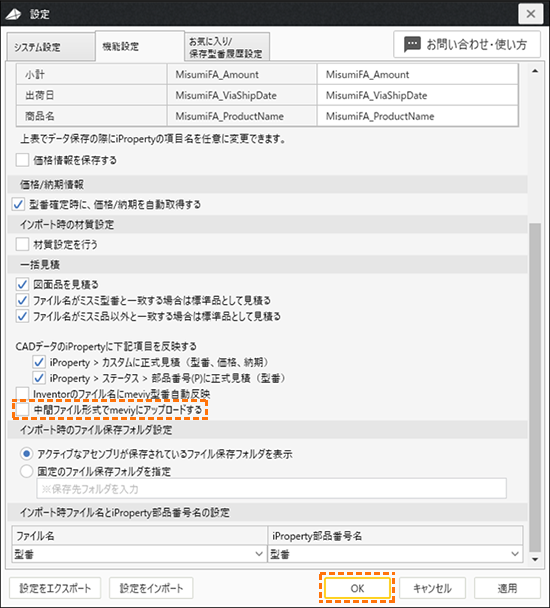The width and height of the screenshot is (550, 608).
Task: Switch to the システム設定 tab
Action: pyautogui.click(x=51, y=47)
